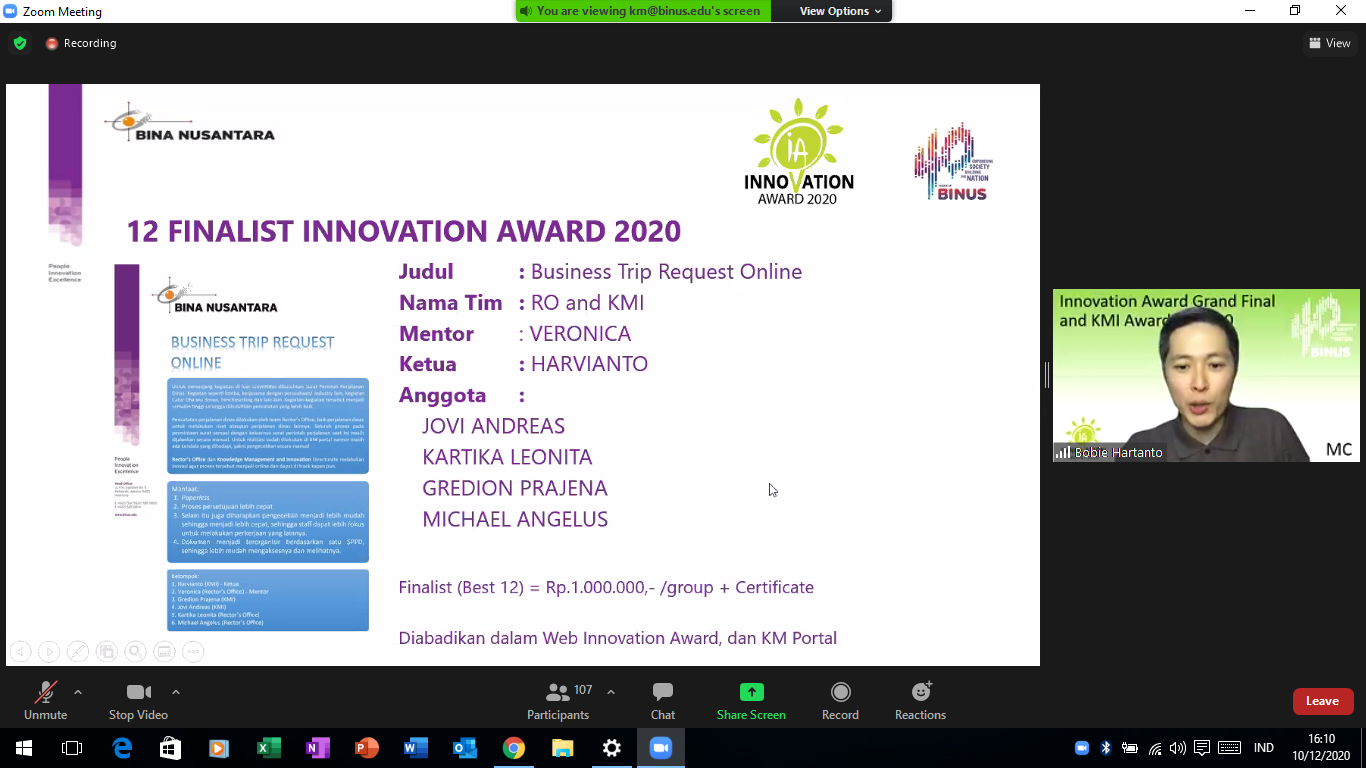Stop Video camera button
Image resolution: width=1366 pixels, height=768 pixels.
[x=138, y=700]
